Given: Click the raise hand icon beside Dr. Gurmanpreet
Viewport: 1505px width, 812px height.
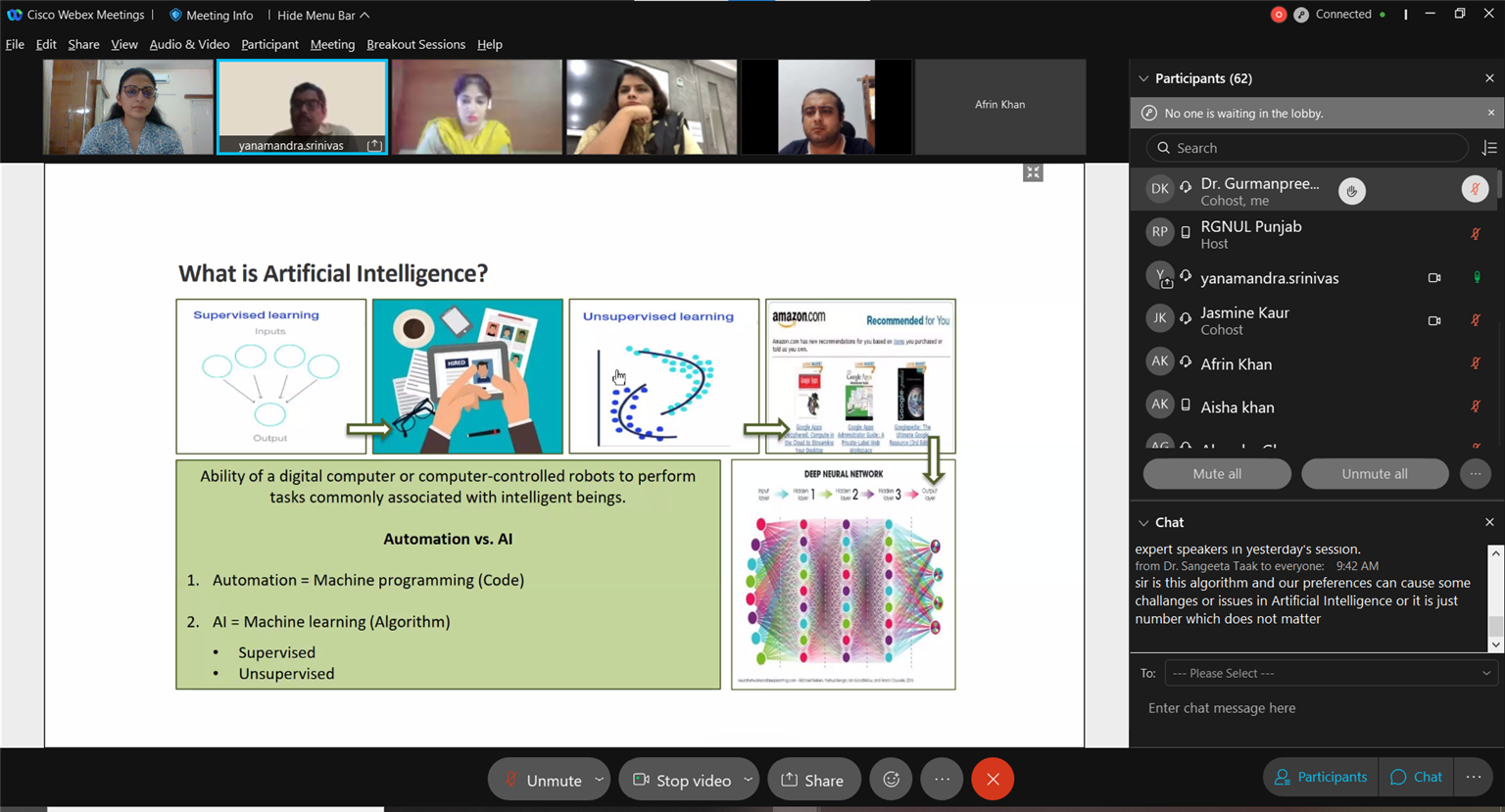Looking at the screenshot, I should (1352, 191).
